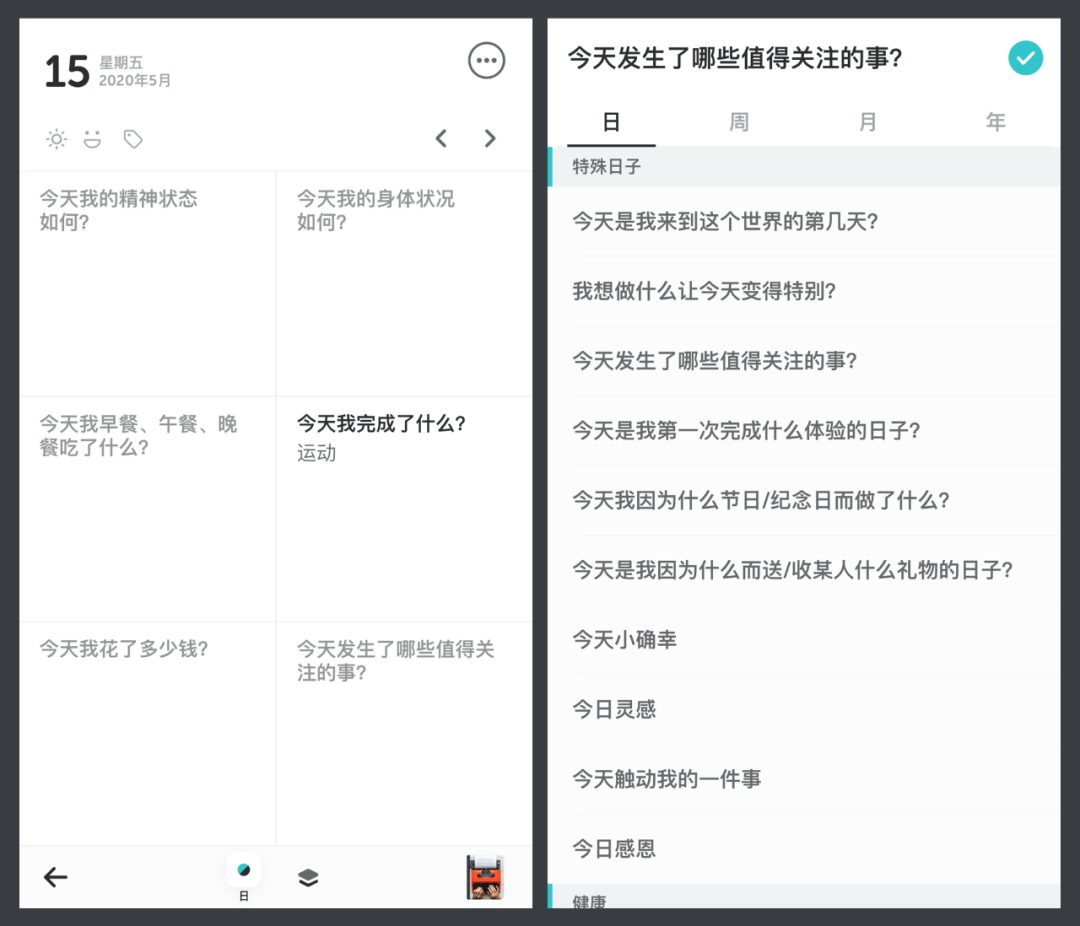The height and width of the screenshot is (926, 1080).
Task: Select the 今日灵感 item
Action: point(804,710)
